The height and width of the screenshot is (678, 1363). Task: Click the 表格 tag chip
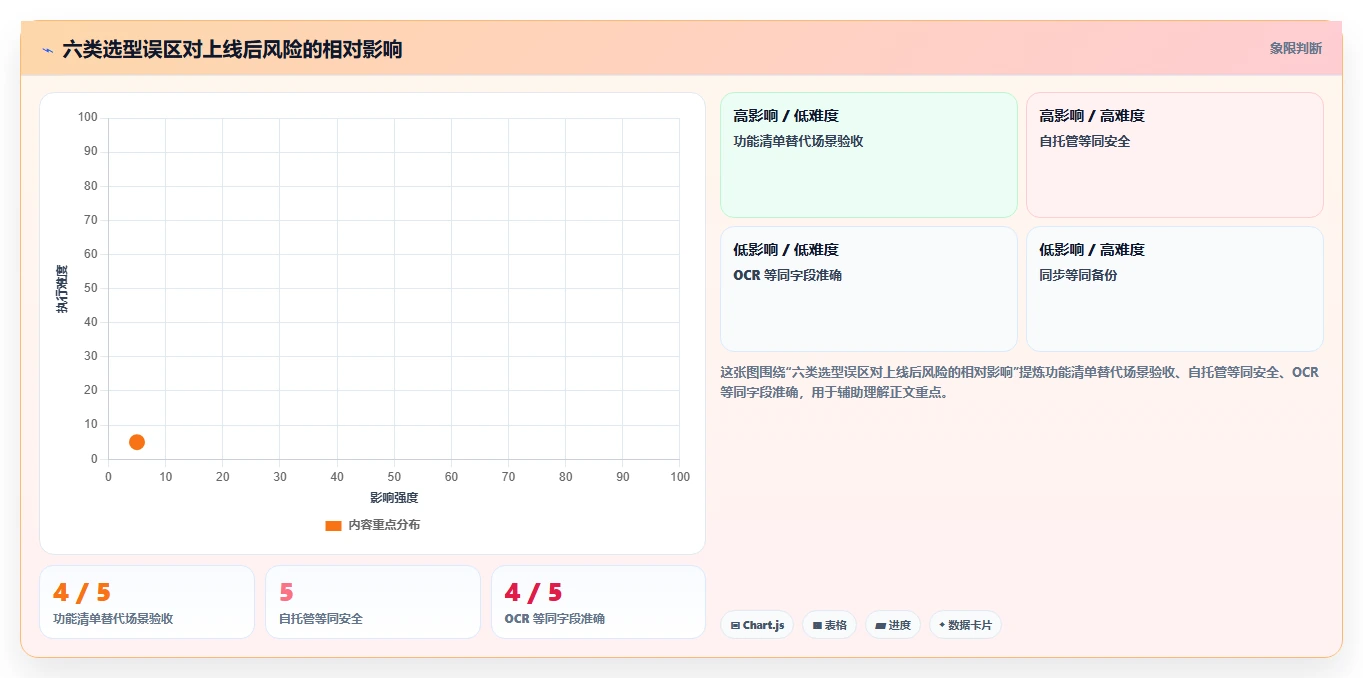(x=829, y=625)
